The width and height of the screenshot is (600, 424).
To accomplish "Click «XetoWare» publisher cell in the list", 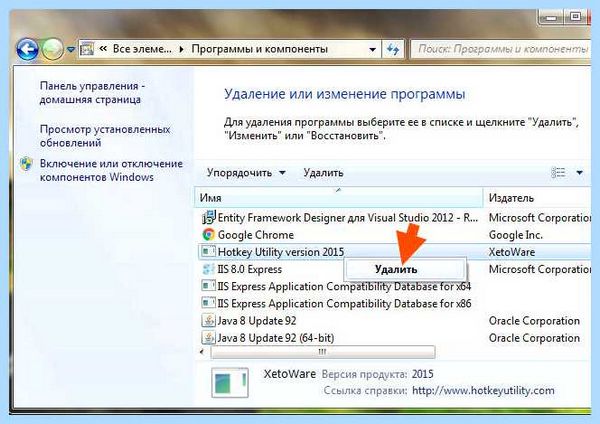I will click(512, 252).
